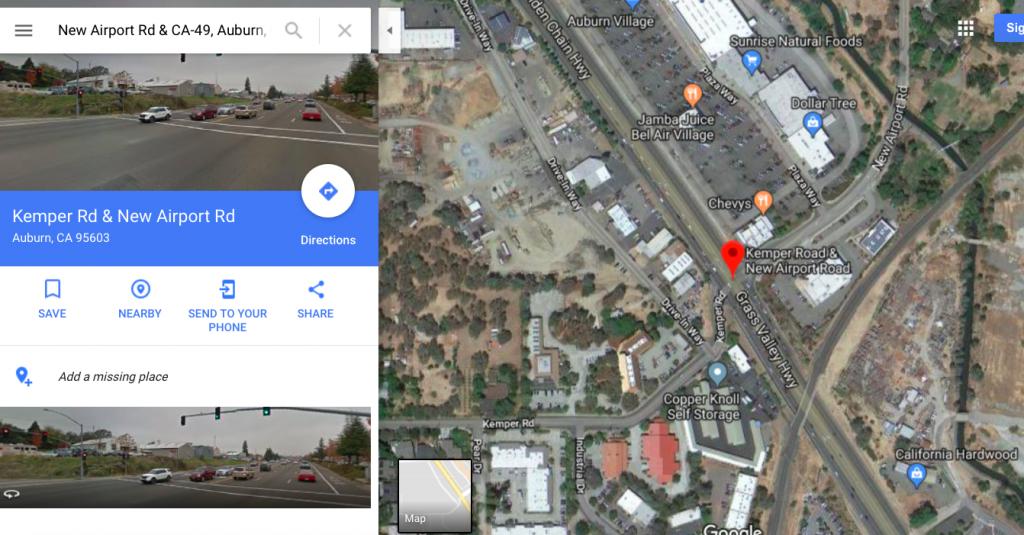Open the hamburger main menu
The width and height of the screenshot is (1024, 535).
[24, 30]
